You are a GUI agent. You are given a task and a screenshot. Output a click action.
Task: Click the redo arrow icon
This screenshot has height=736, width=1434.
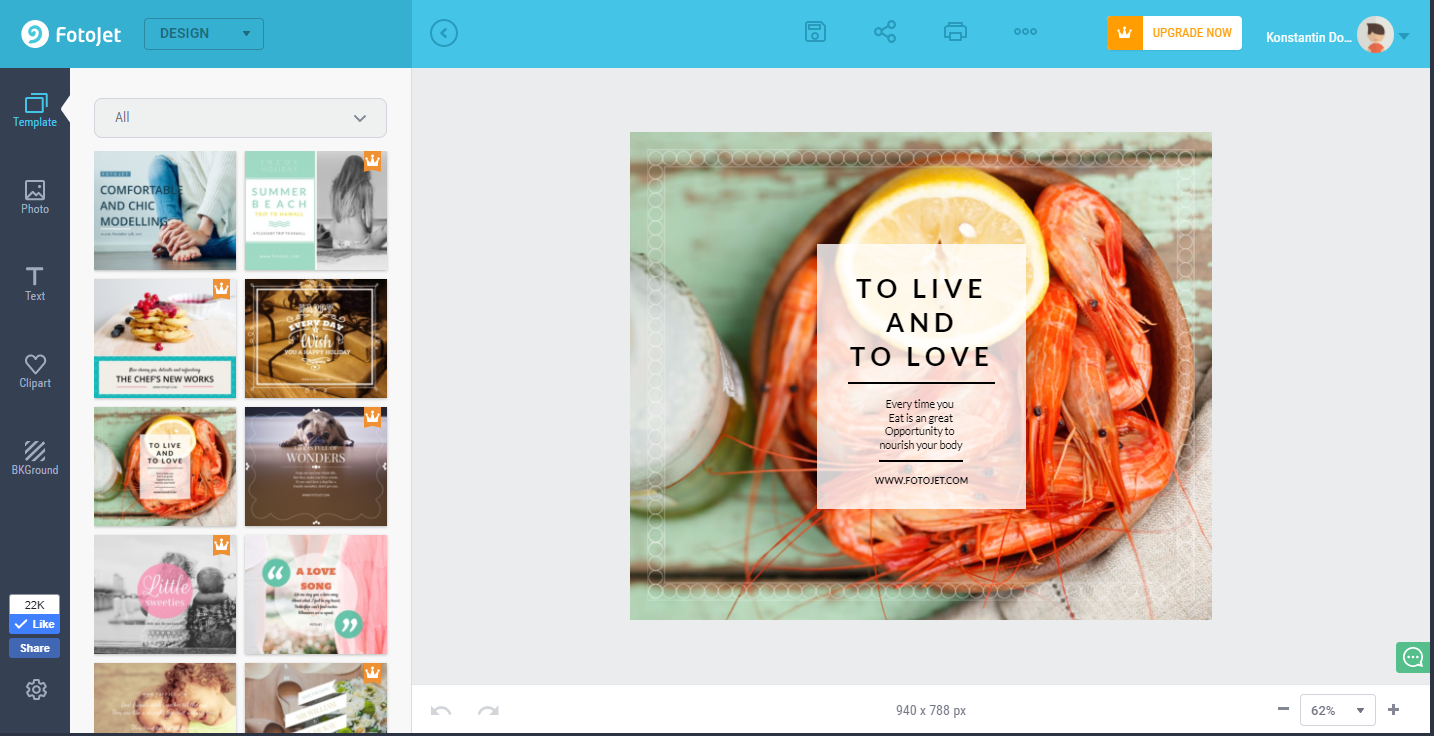click(488, 711)
